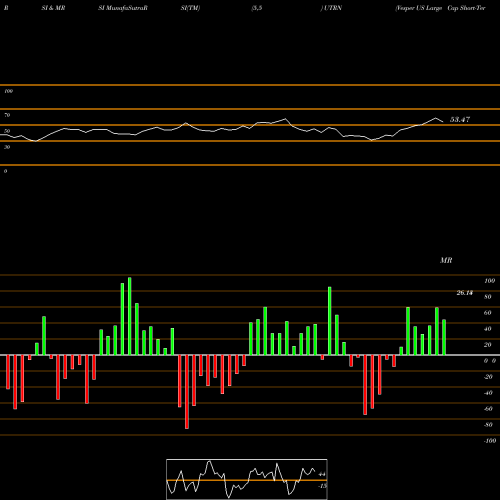The width and height of the screenshot is (500, 500).
Task: Click the MR axis label -80
Action: pos(488,425)
